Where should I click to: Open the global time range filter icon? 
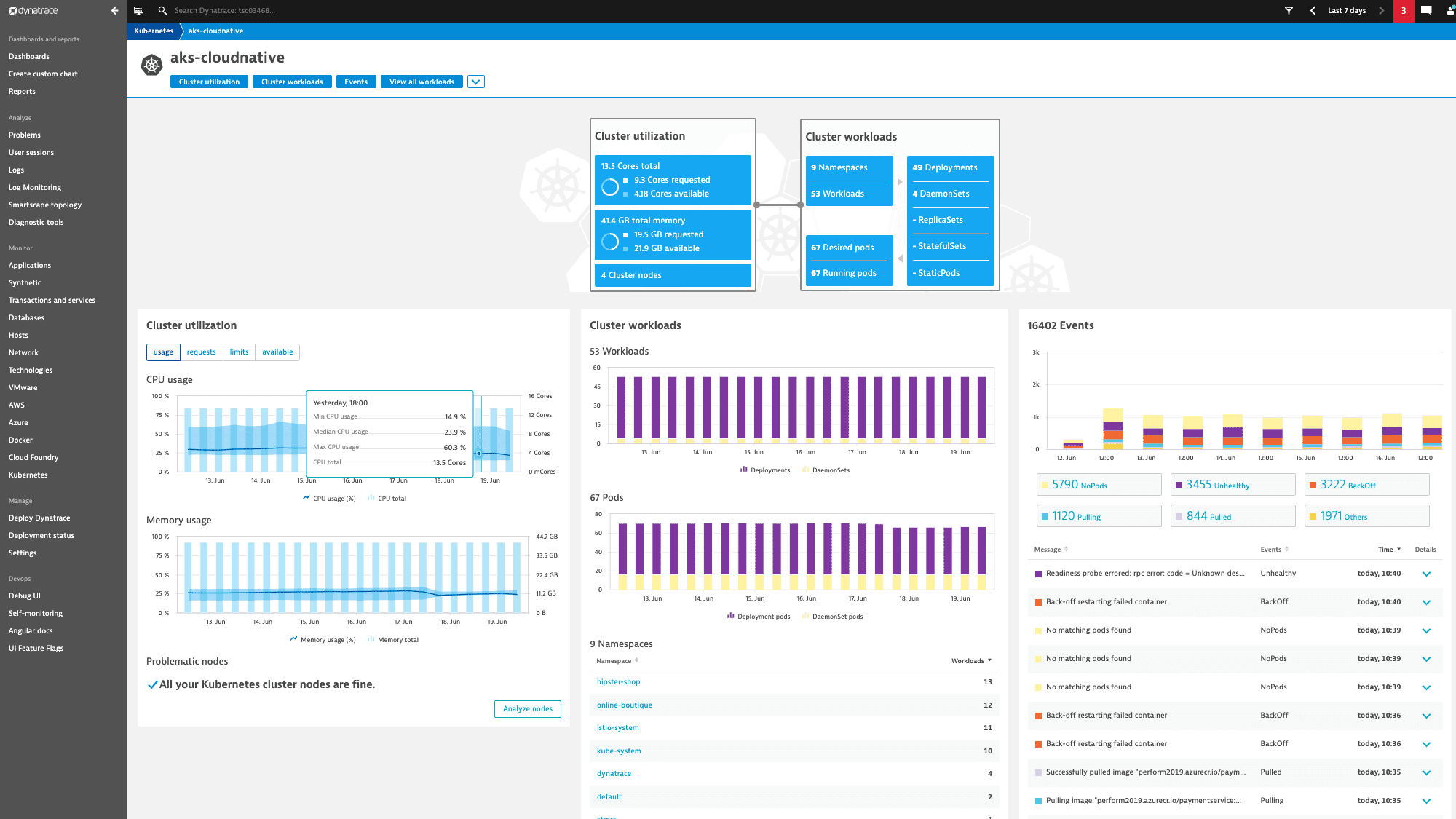[1289, 10]
